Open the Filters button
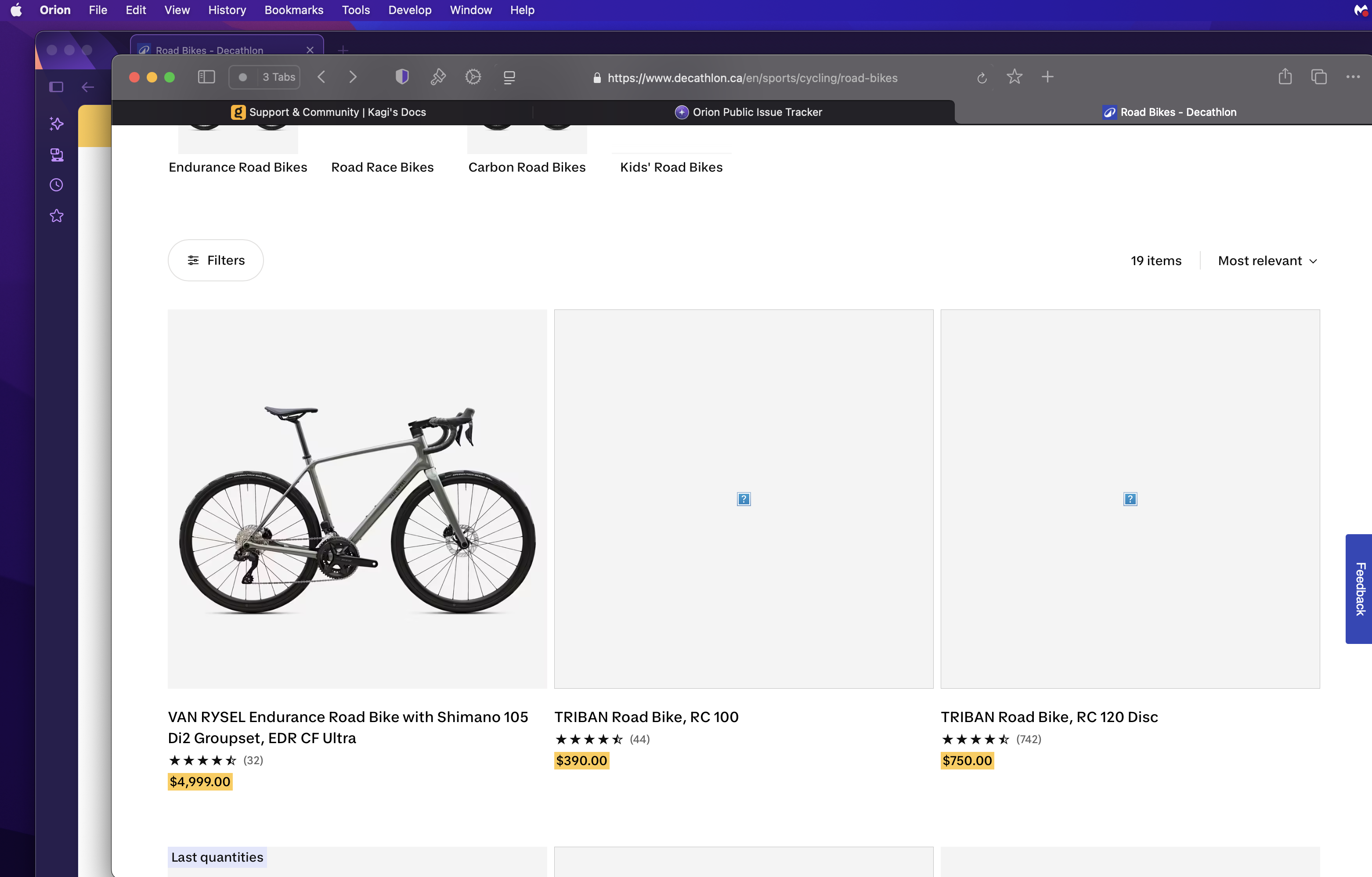This screenshot has height=877, width=1372. click(x=215, y=260)
